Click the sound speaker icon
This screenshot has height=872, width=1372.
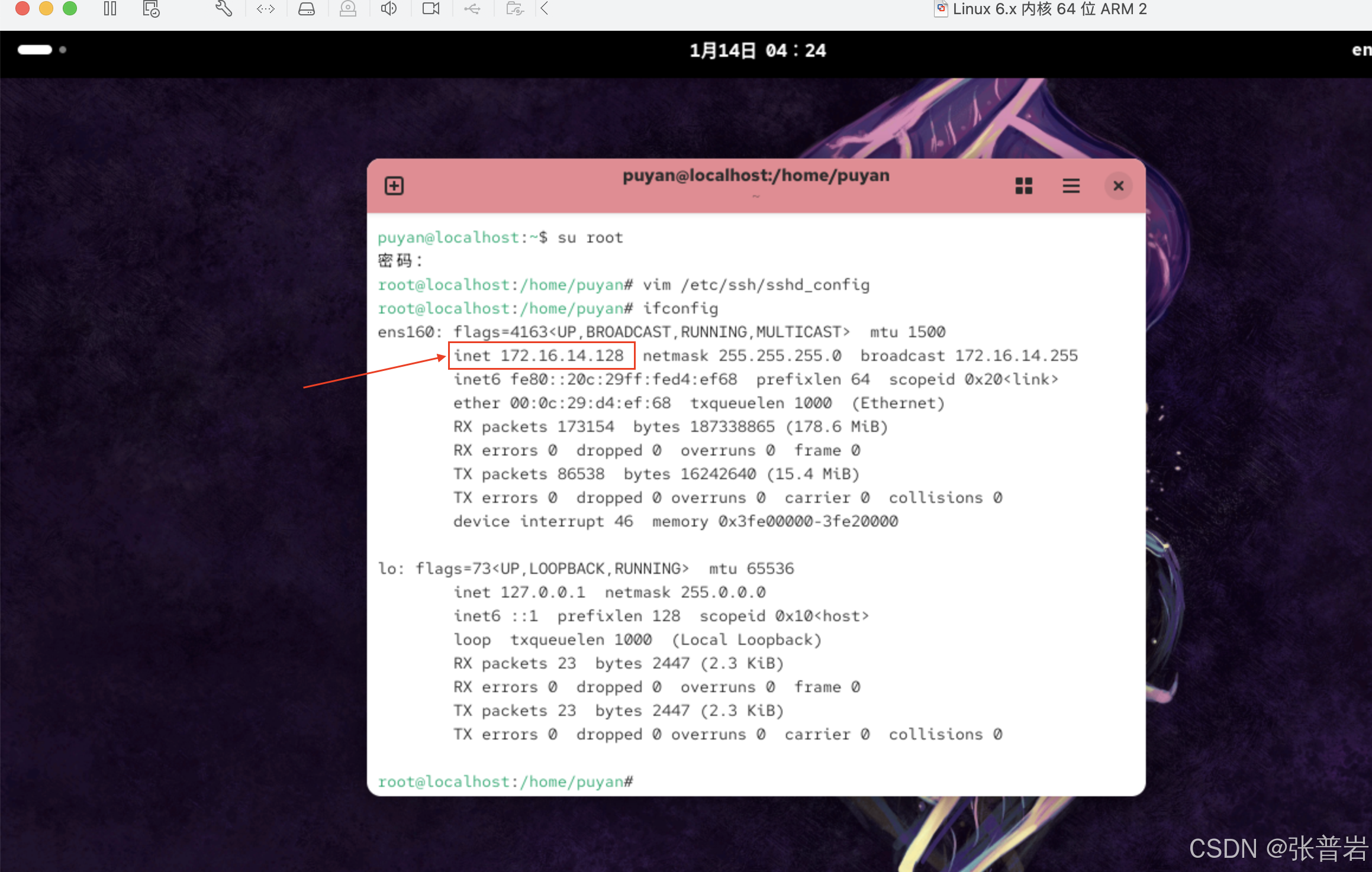click(x=389, y=9)
